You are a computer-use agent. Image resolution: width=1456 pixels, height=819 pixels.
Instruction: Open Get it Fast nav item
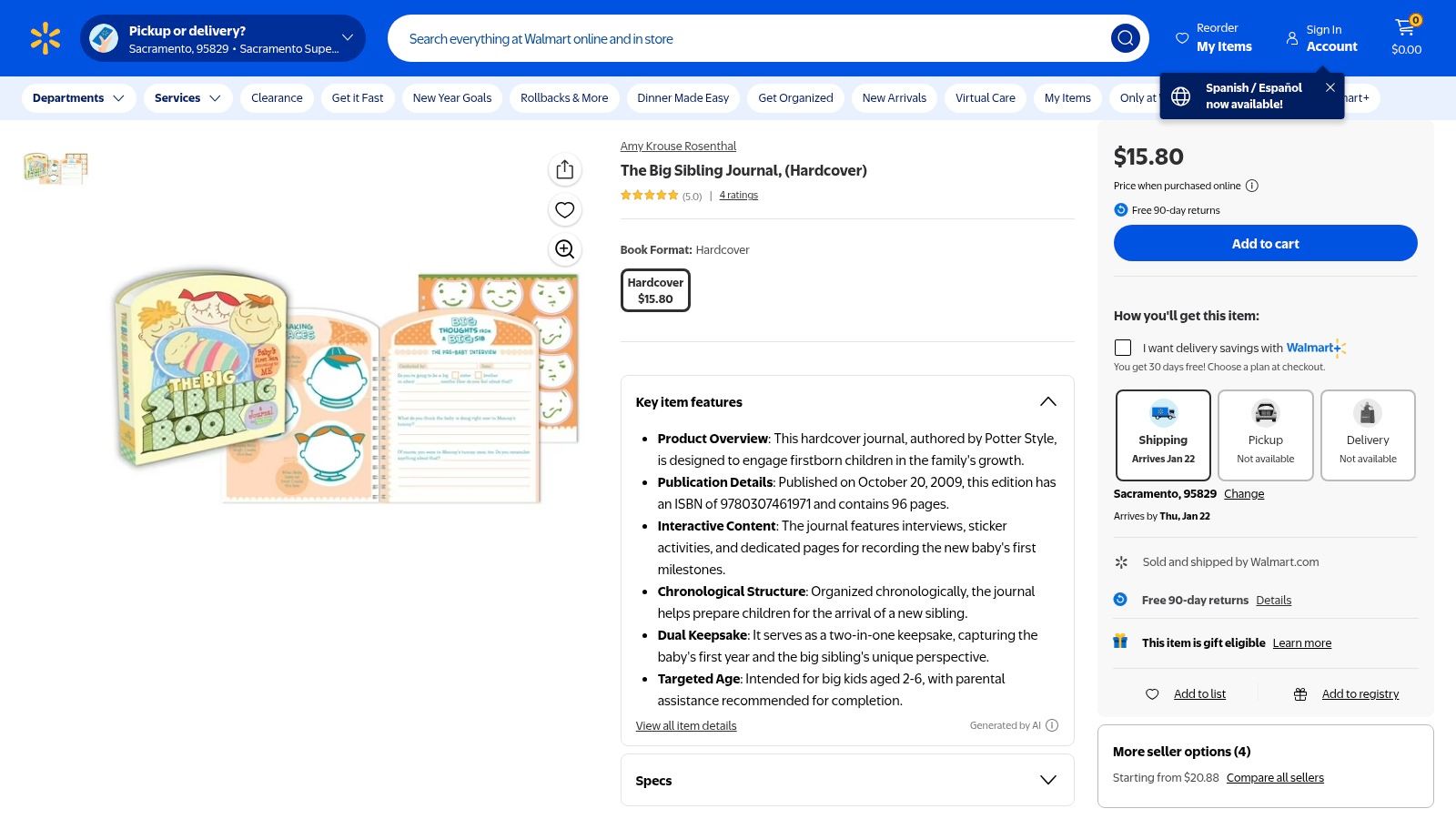358,97
